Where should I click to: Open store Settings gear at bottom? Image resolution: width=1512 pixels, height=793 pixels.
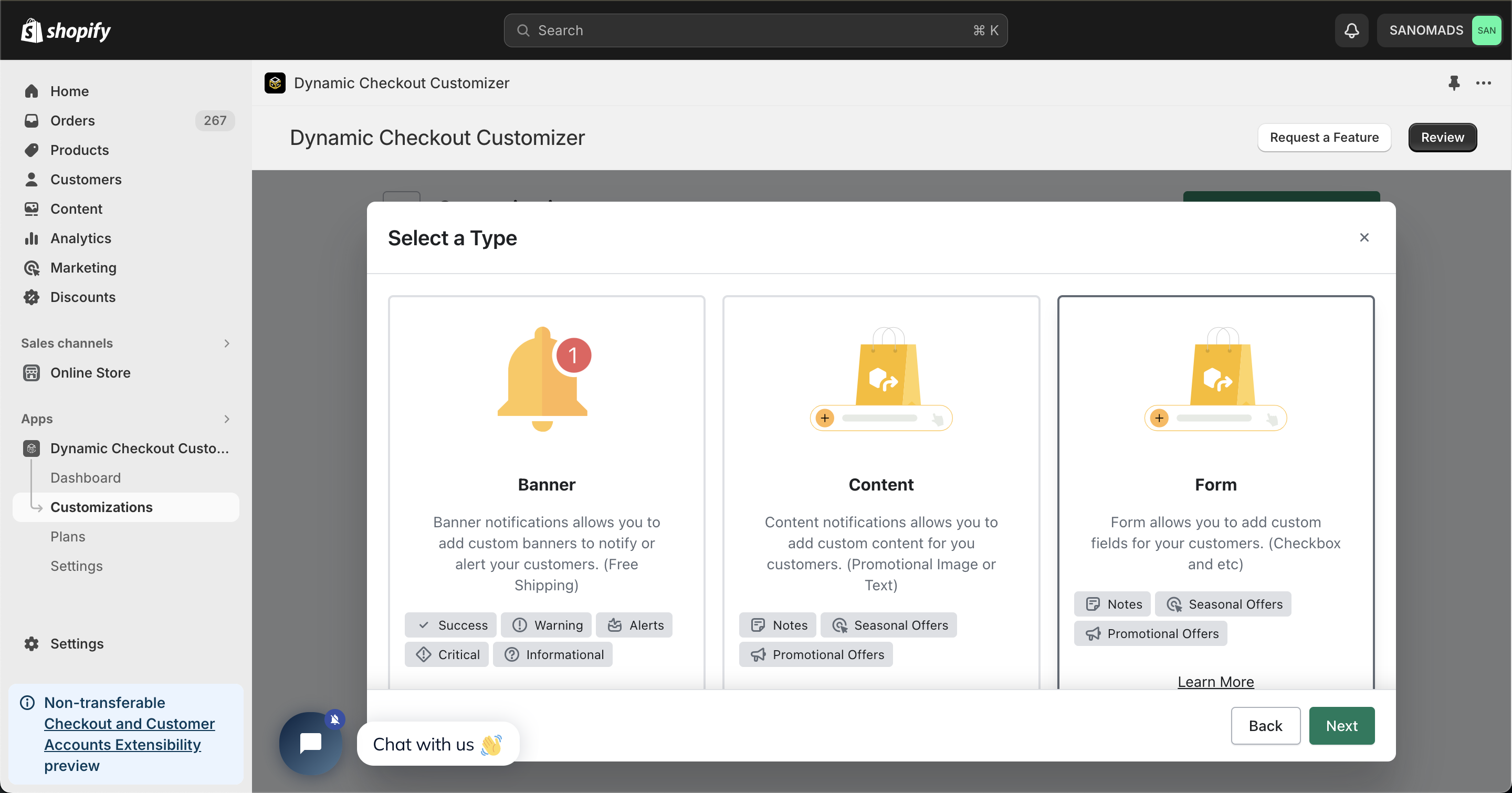click(x=31, y=643)
